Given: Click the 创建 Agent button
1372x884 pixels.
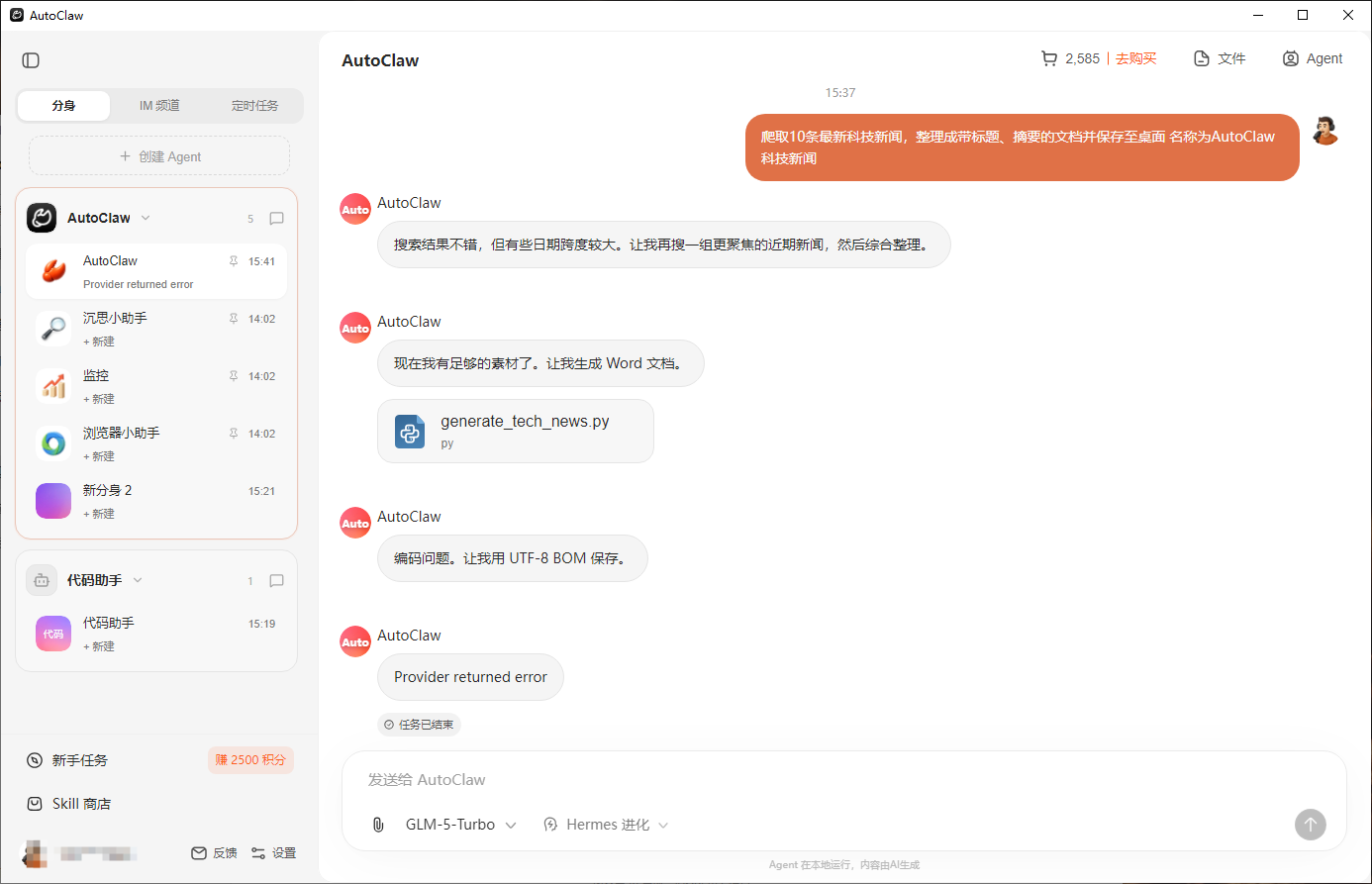Looking at the screenshot, I should pyautogui.click(x=159, y=156).
